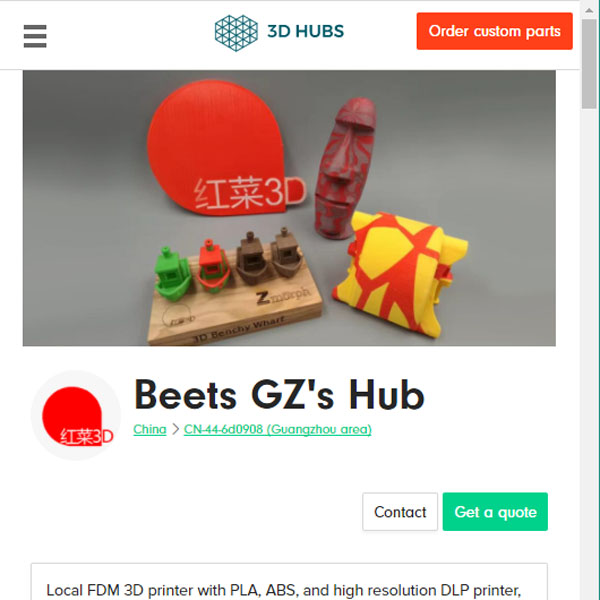The image size is (600, 600).
Task: Open the CN-44-6d0908 Guangzhou area link
Action: (x=277, y=429)
